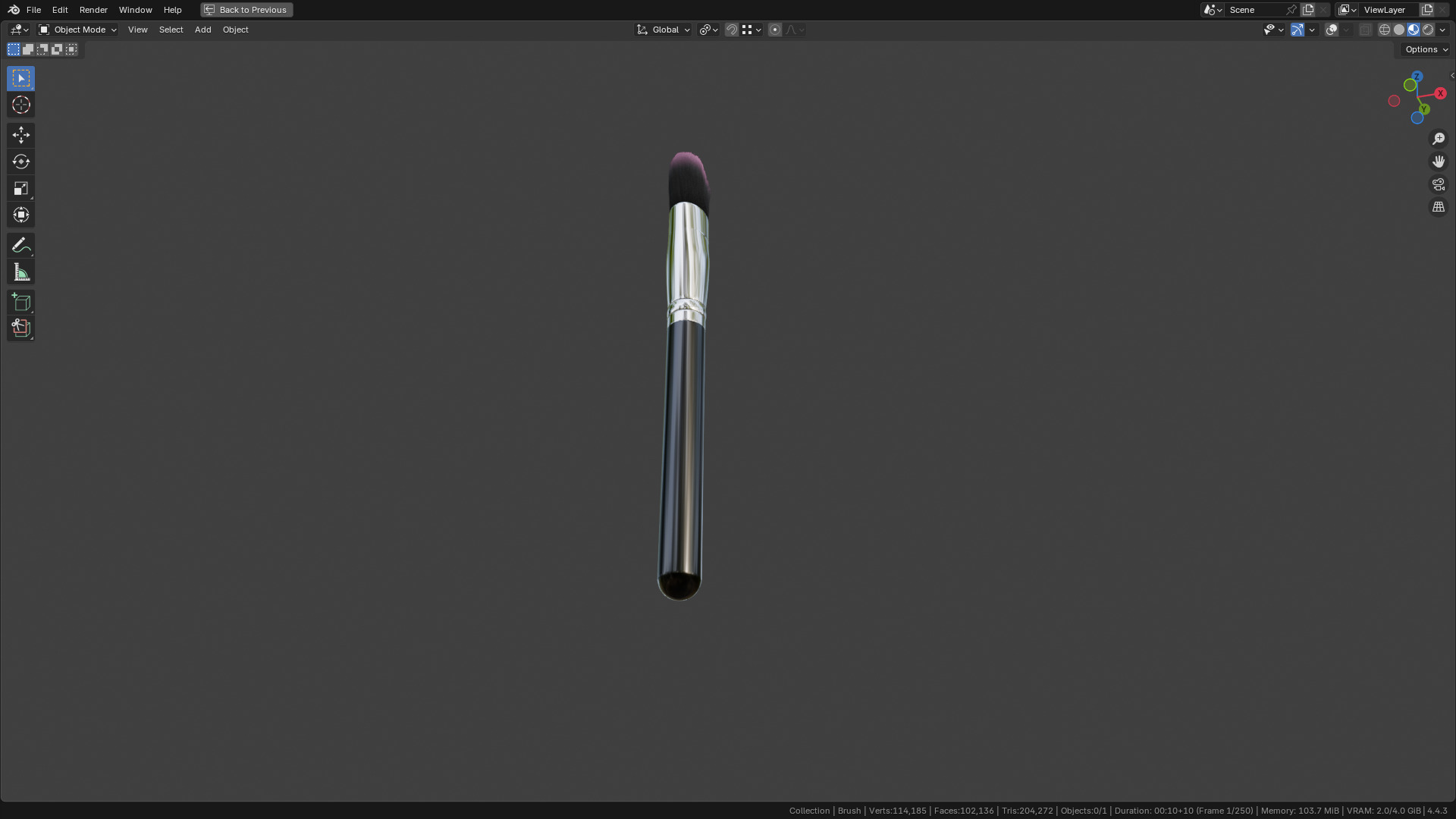Select the Add Cube tool
1456x819 pixels.
[20, 302]
